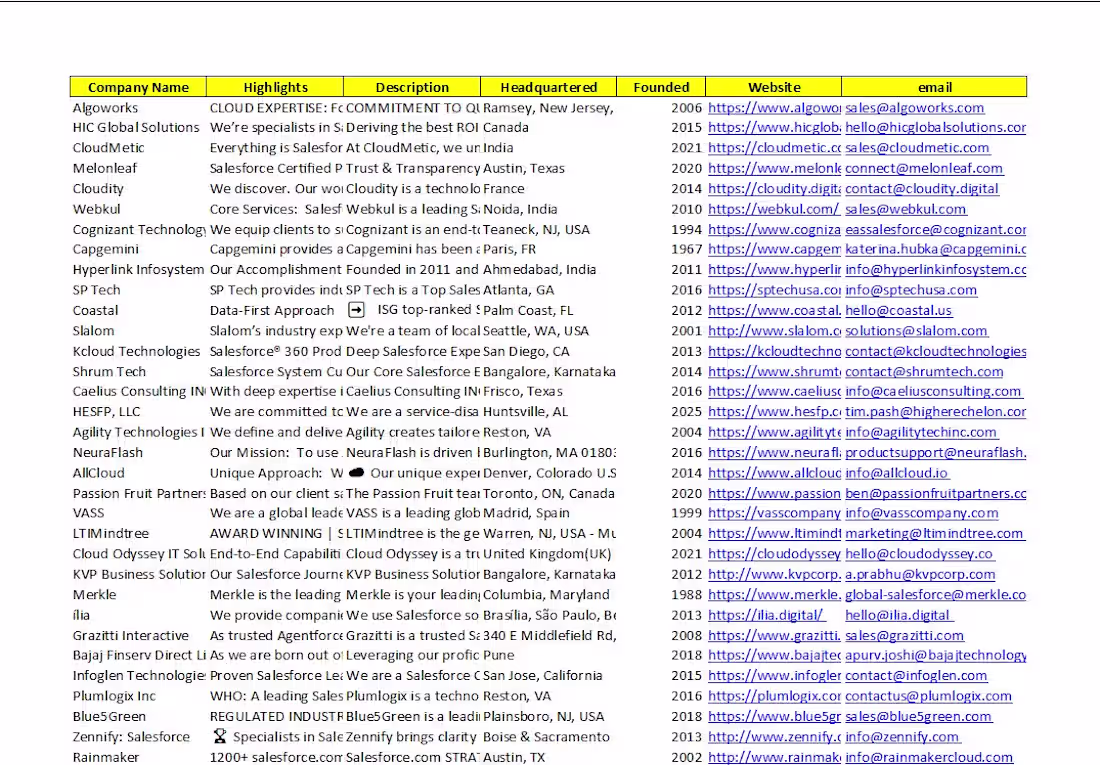Select the founded year 1967 cell
The width and height of the screenshot is (1100, 765).
tap(661, 249)
